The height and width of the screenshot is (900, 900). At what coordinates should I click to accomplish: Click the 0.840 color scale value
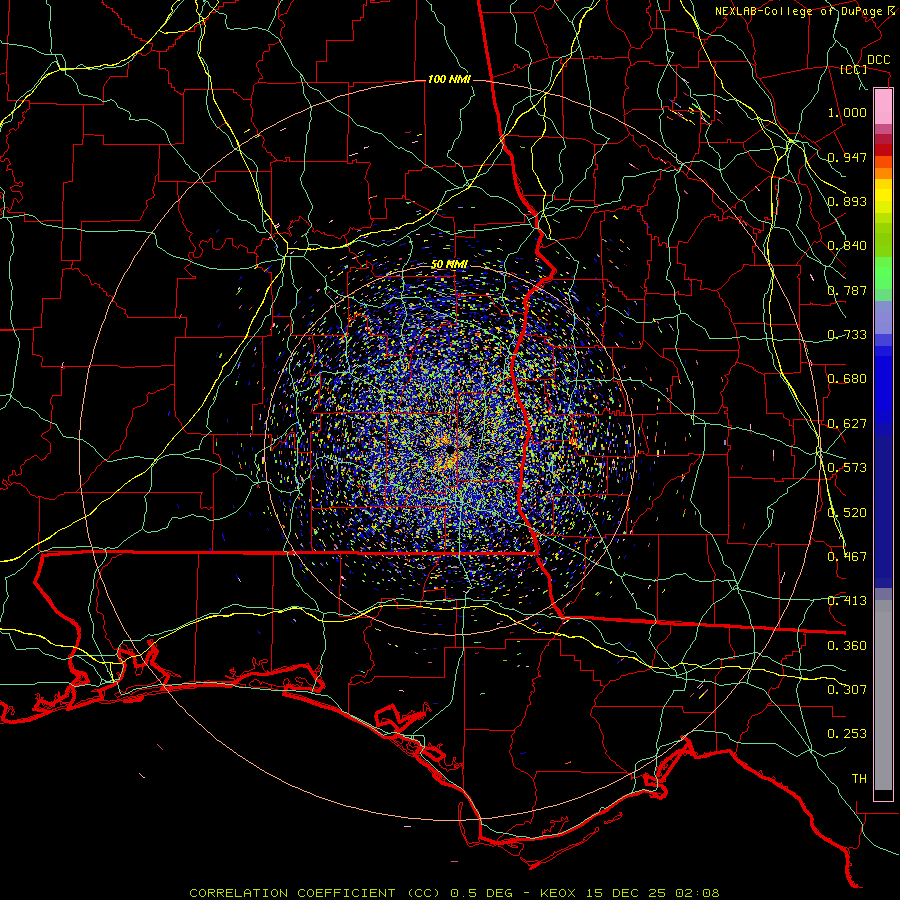(847, 246)
